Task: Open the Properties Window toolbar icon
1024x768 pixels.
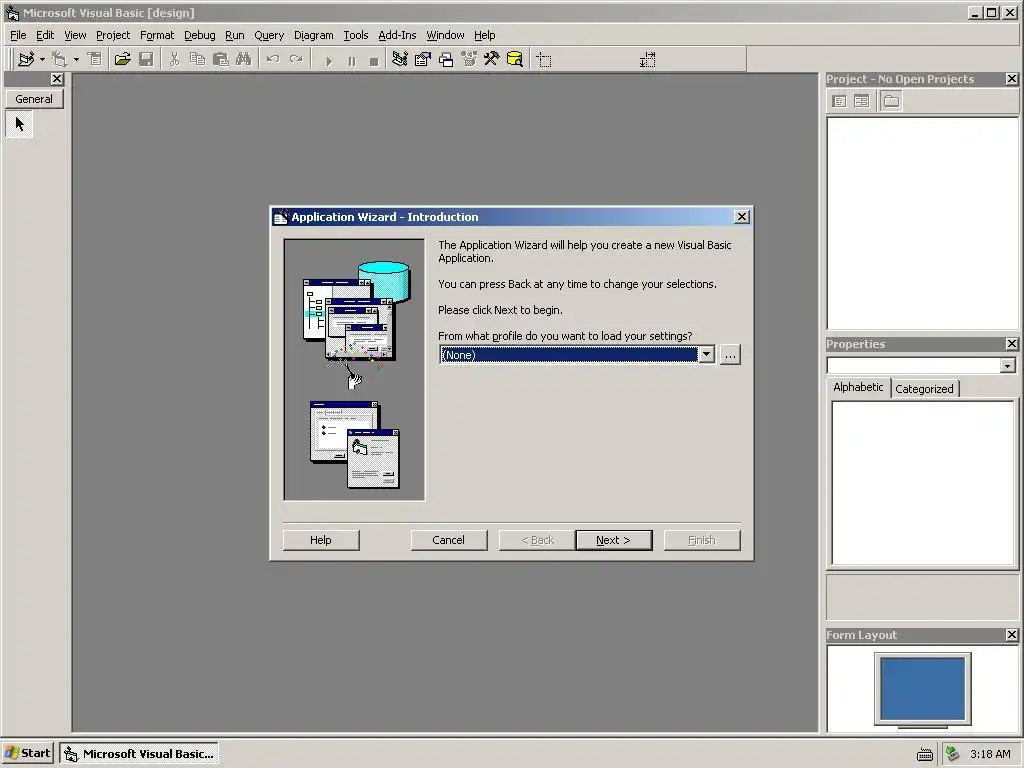Action: [423, 59]
